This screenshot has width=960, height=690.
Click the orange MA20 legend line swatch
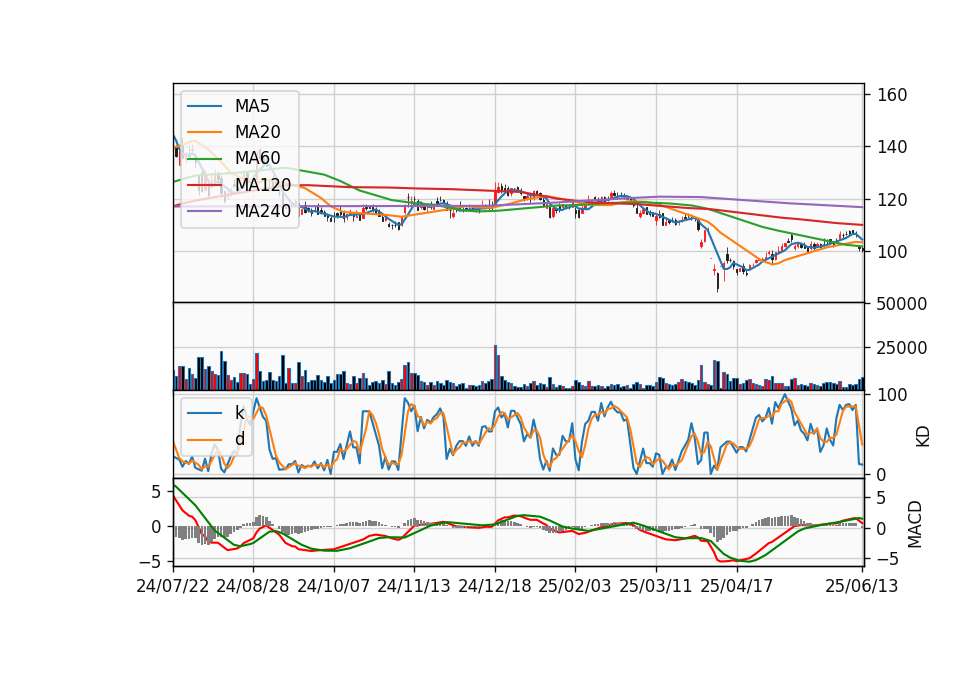[204, 132]
